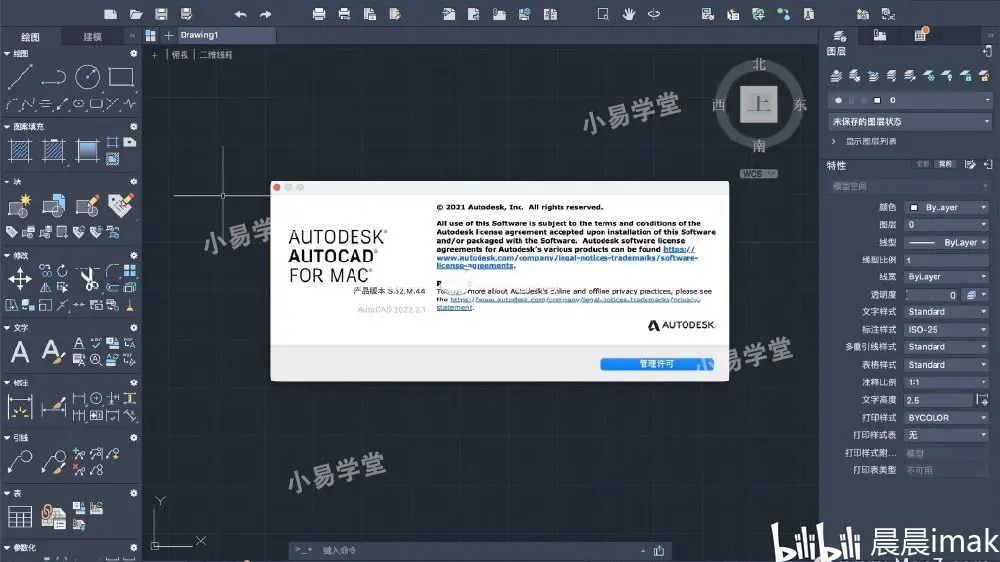The height and width of the screenshot is (562, 1000).
Task: Open software license agreements link
Action: 566,258
